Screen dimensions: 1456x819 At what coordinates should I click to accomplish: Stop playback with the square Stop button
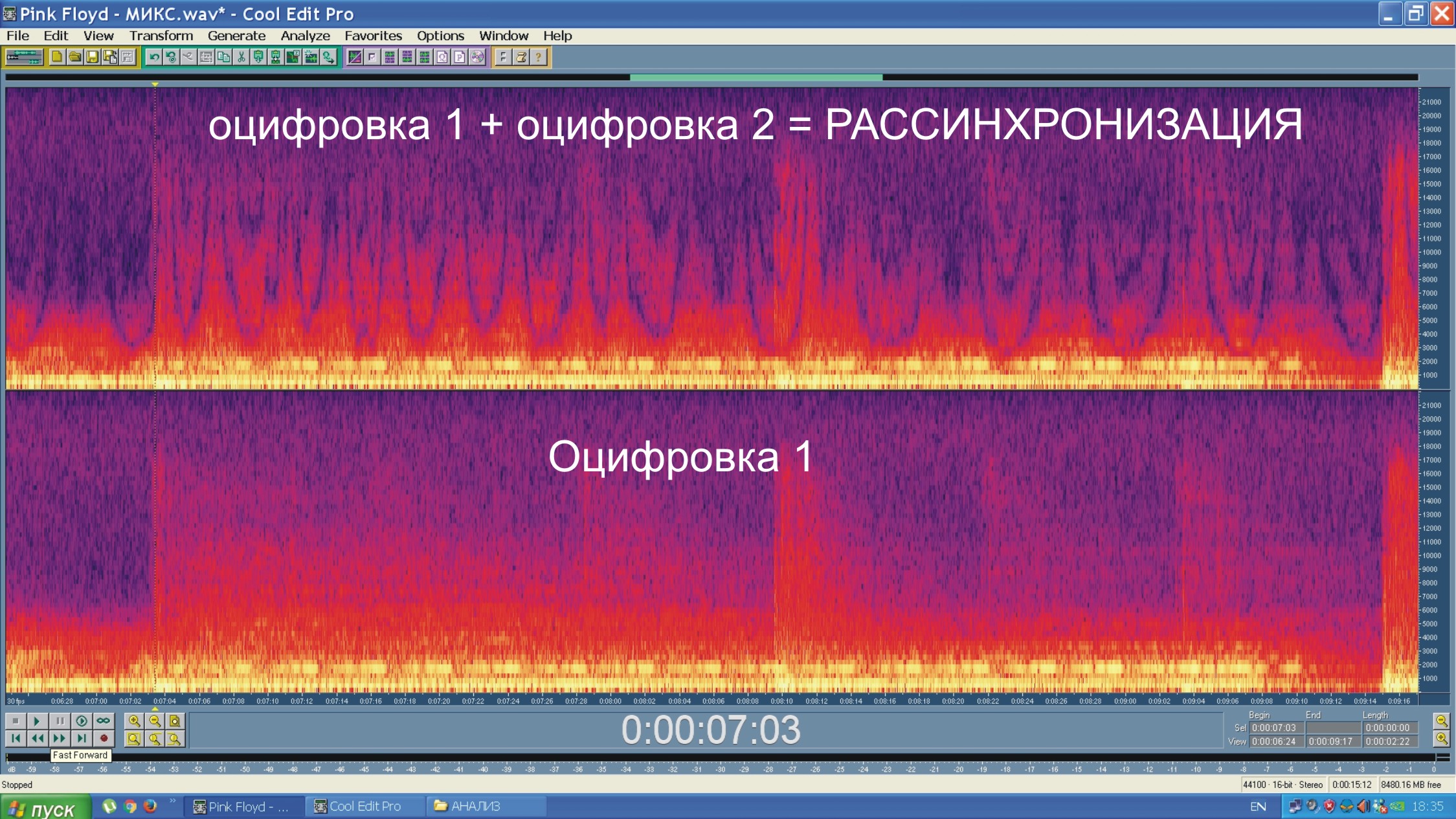(x=16, y=721)
